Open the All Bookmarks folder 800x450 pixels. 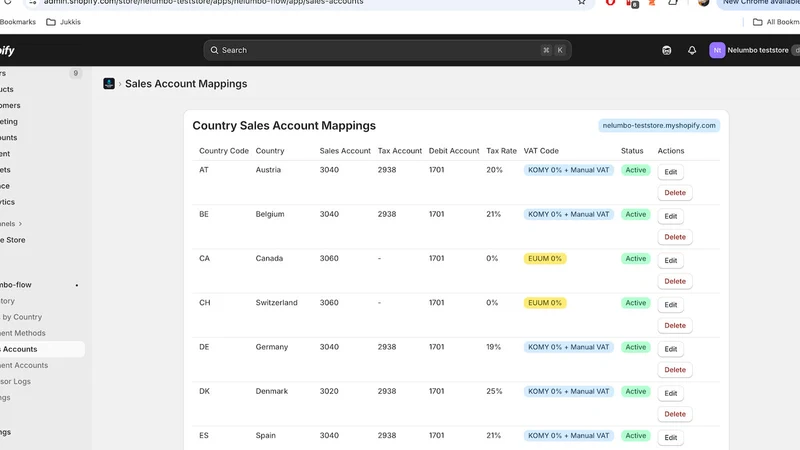coord(776,22)
